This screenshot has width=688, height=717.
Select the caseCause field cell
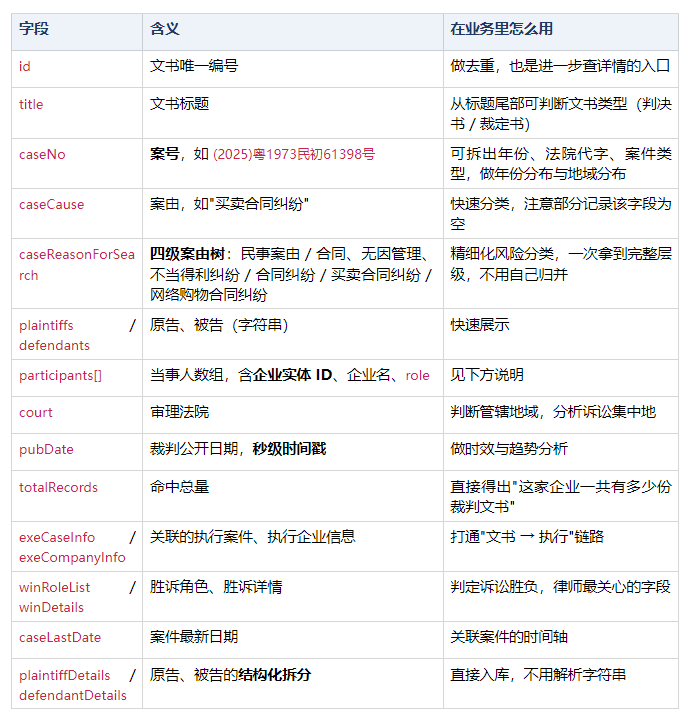[77, 214]
